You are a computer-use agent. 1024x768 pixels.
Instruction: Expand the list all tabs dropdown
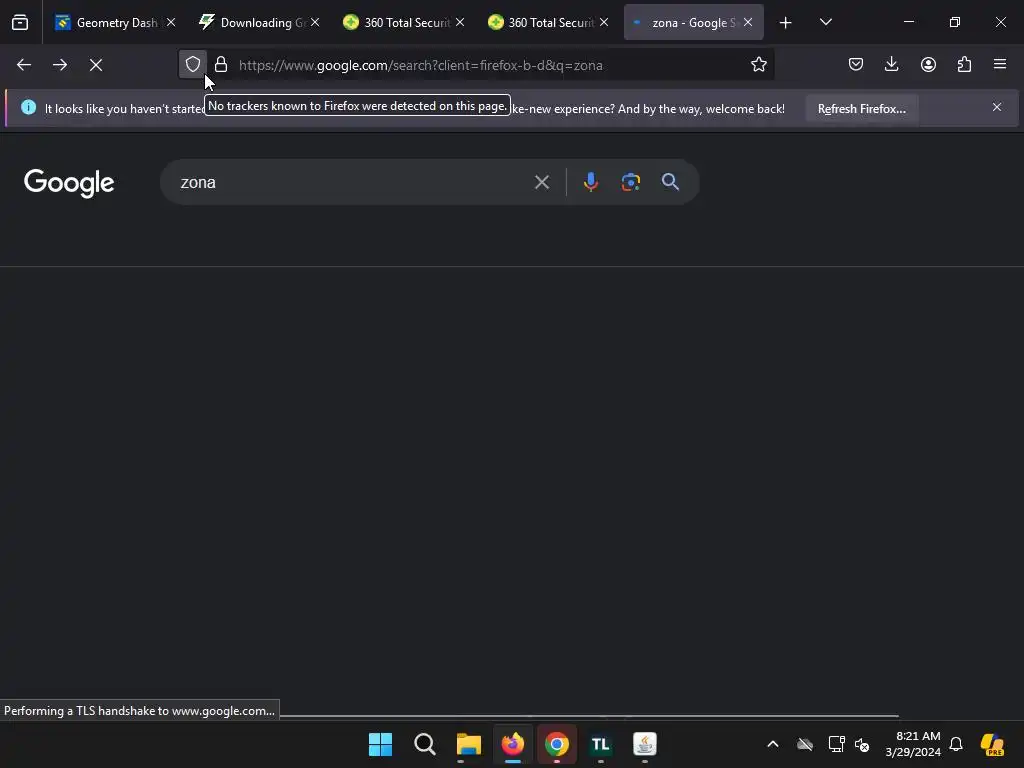(825, 22)
